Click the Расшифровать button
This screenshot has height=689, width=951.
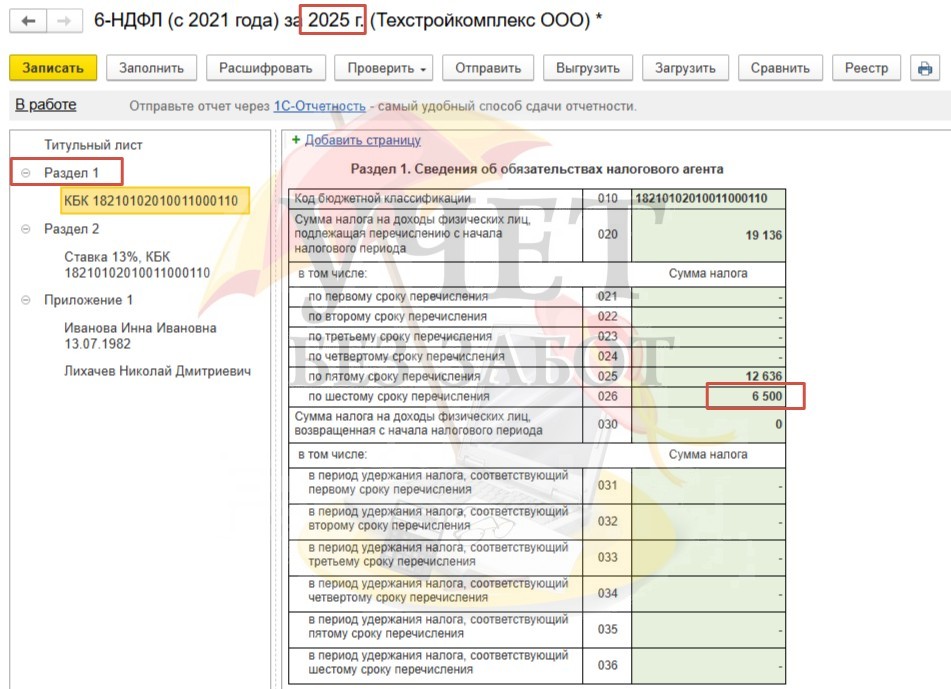(x=265, y=68)
